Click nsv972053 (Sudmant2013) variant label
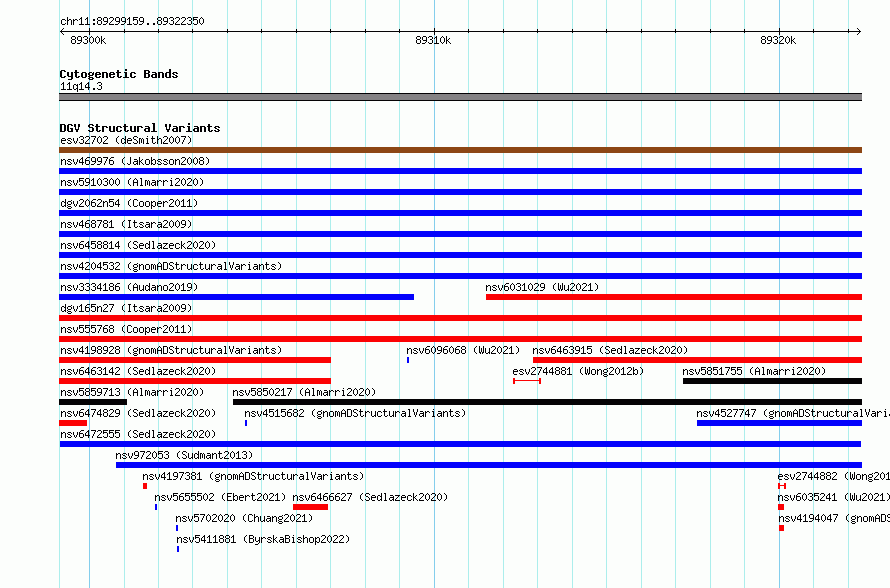 click(x=184, y=455)
